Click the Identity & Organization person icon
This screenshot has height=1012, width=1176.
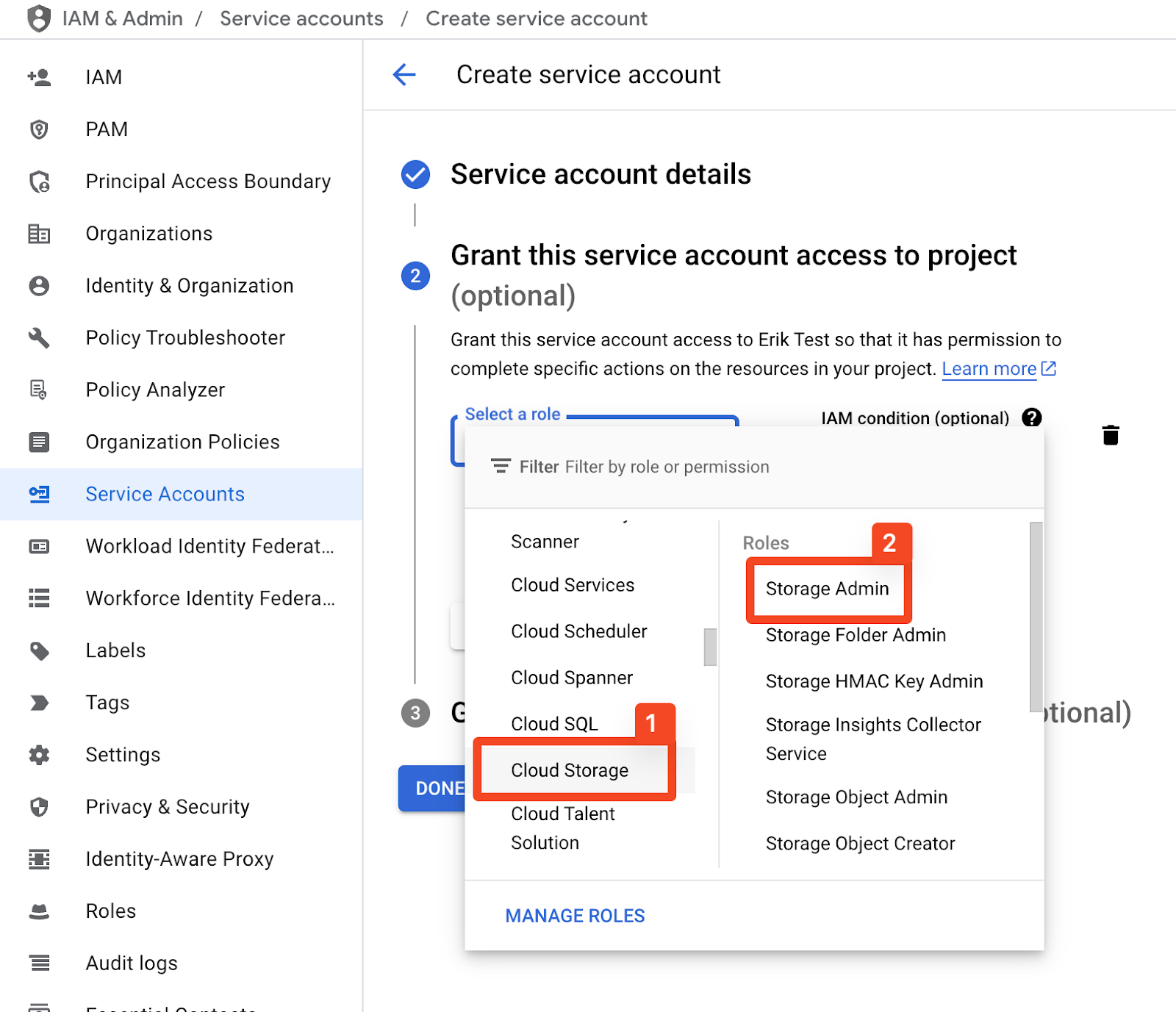tap(39, 286)
